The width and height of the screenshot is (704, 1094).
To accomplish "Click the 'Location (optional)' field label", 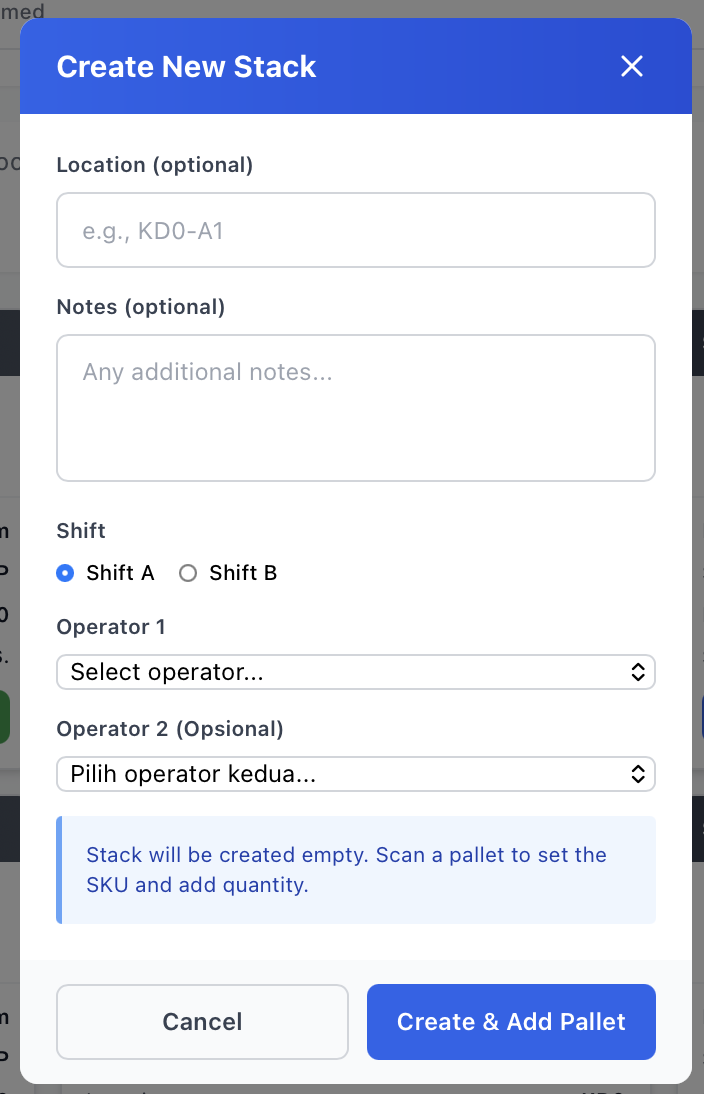I will pos(155,165).
